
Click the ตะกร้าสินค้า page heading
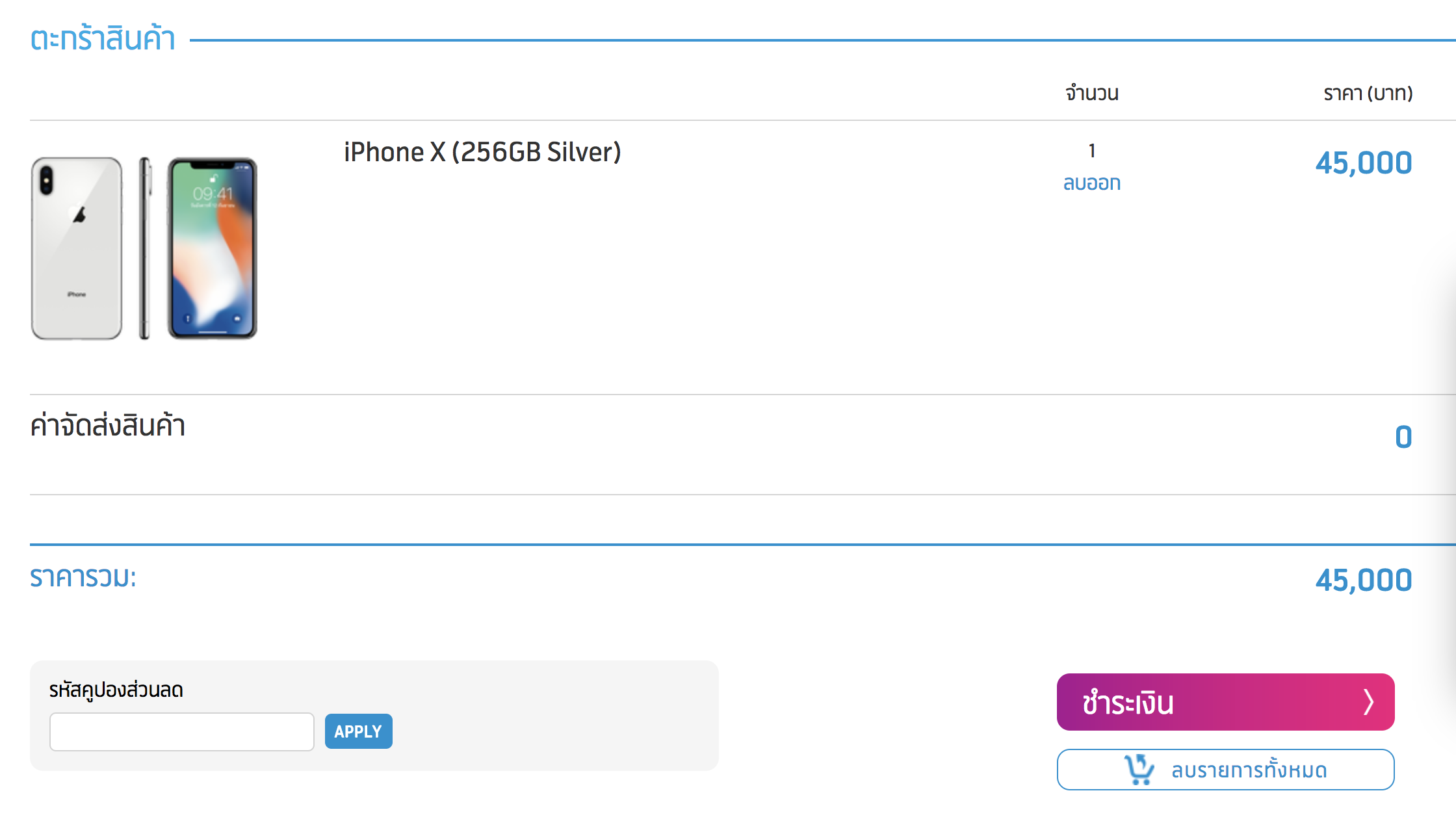click(x=103, y=39)
